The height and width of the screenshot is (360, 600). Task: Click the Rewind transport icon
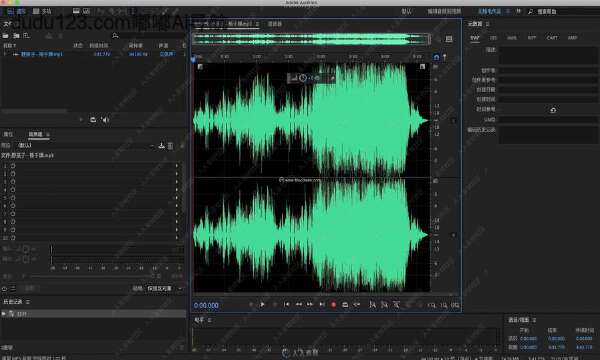pos(298,305)
